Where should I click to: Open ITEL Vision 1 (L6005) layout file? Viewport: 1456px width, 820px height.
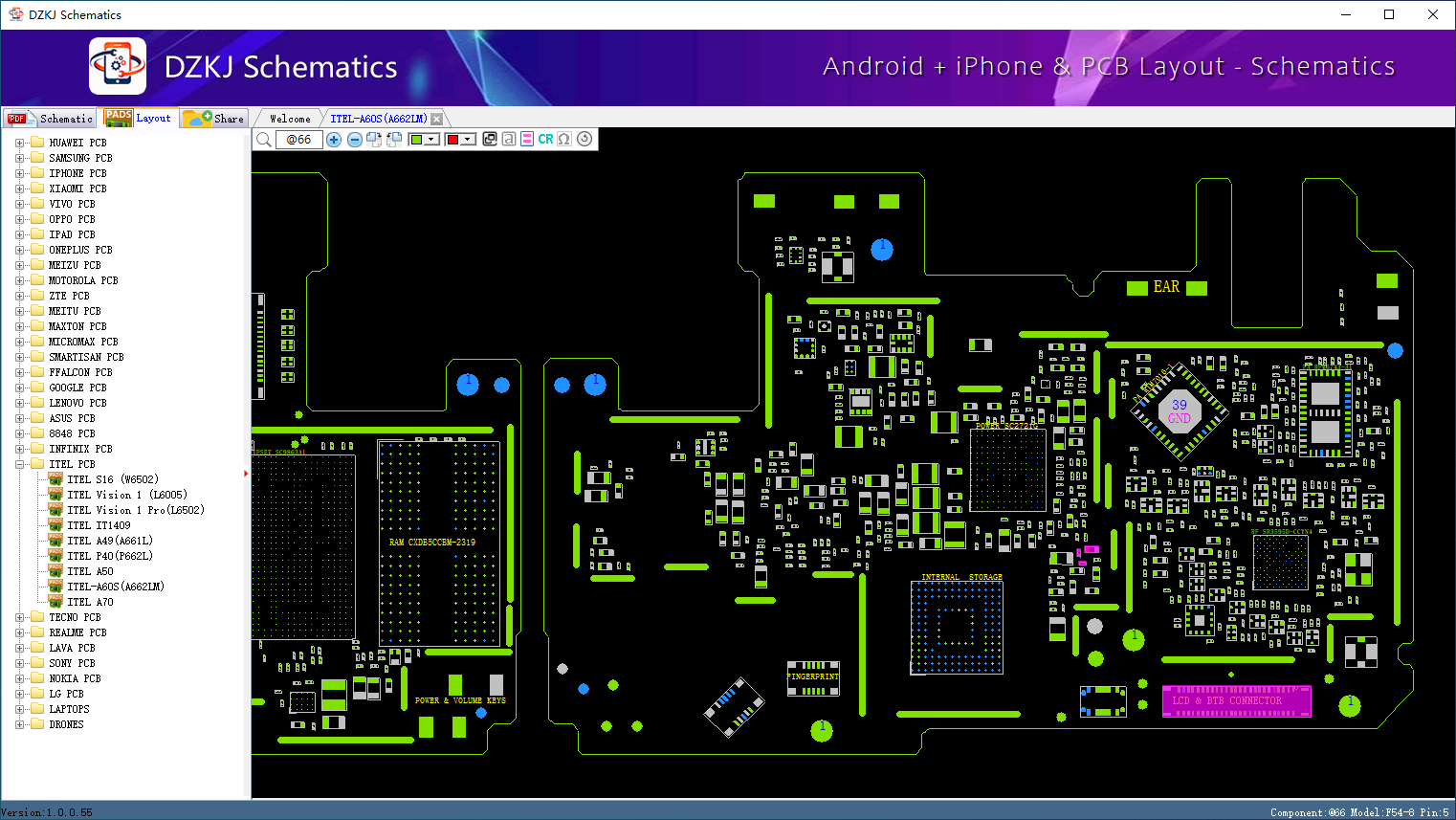[x=127, y=495]
